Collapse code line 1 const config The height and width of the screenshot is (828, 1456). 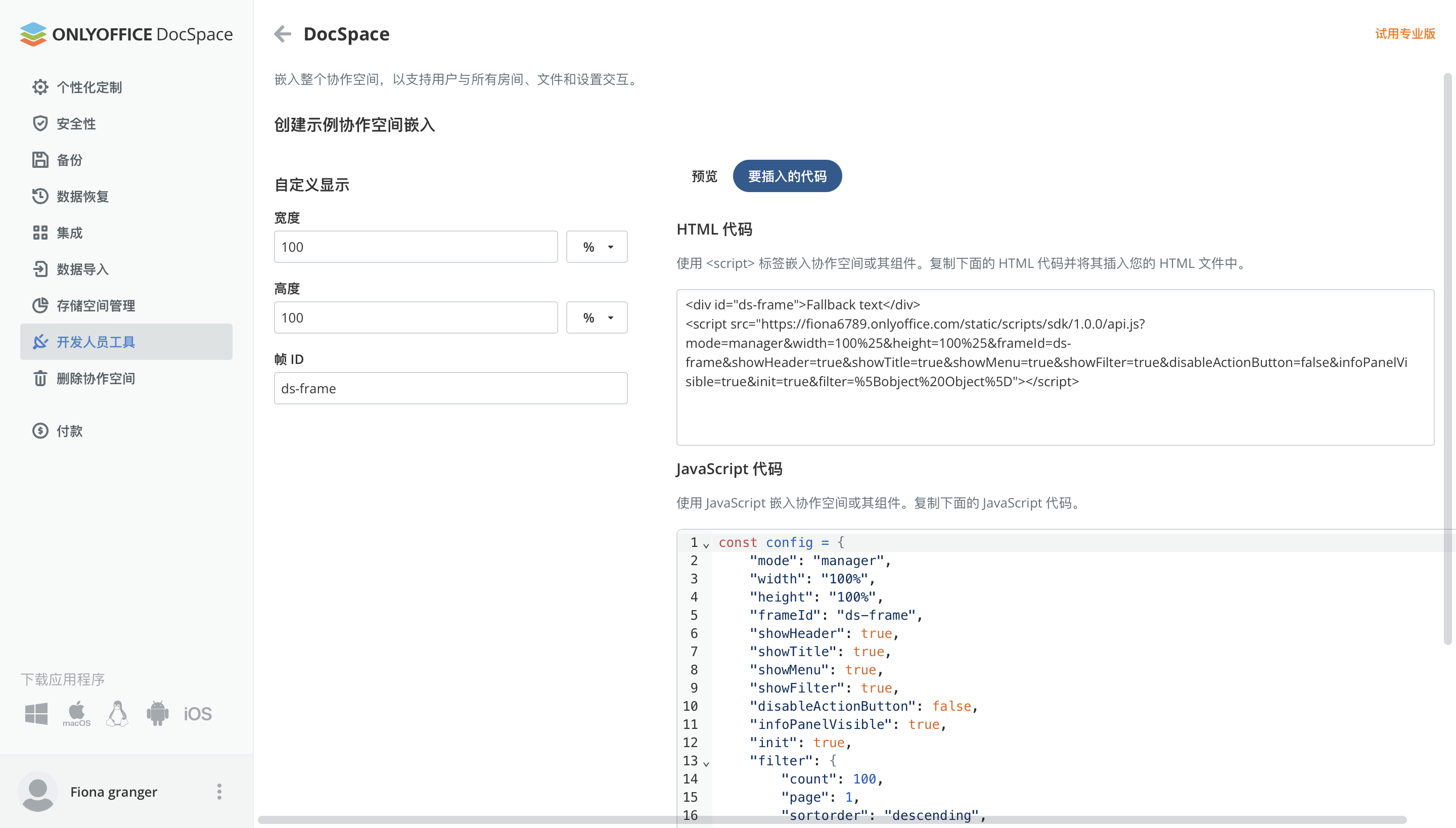706,544
